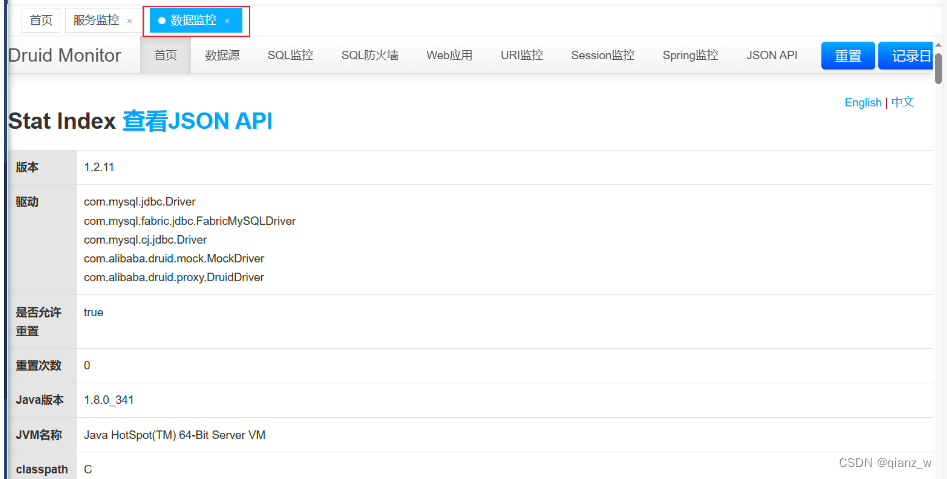Viewport: 947px width, 479px height.
Task: Select com.mysql.cj.jdbc.Driver text
Action: coord(146,240)
